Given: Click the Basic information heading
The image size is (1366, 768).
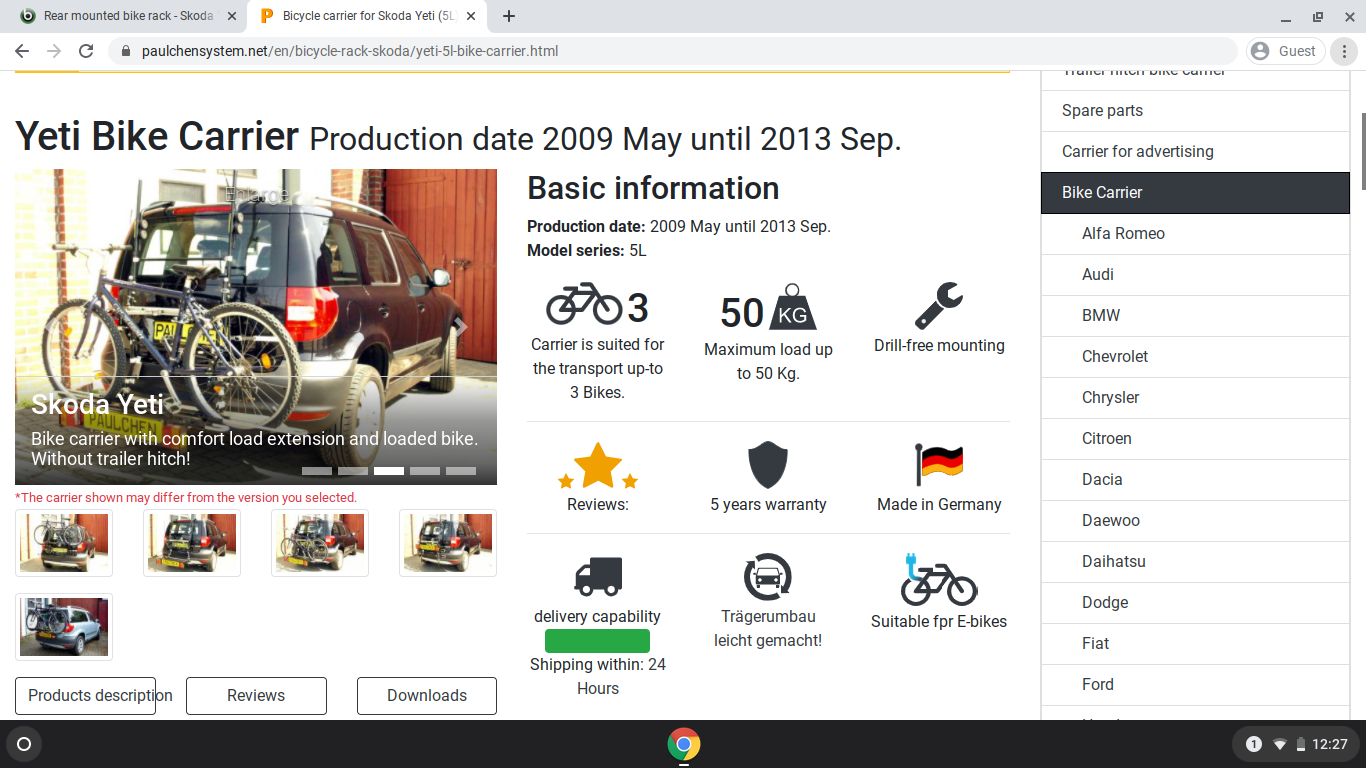Looking at the screenshot, I should click(x=653, y=188).
